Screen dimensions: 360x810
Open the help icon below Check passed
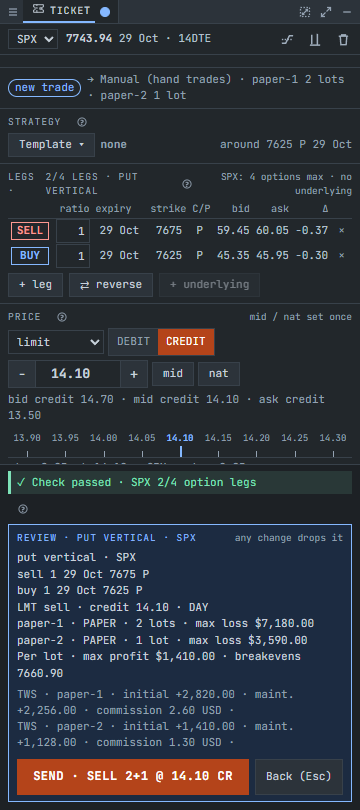tap(23, 509)
